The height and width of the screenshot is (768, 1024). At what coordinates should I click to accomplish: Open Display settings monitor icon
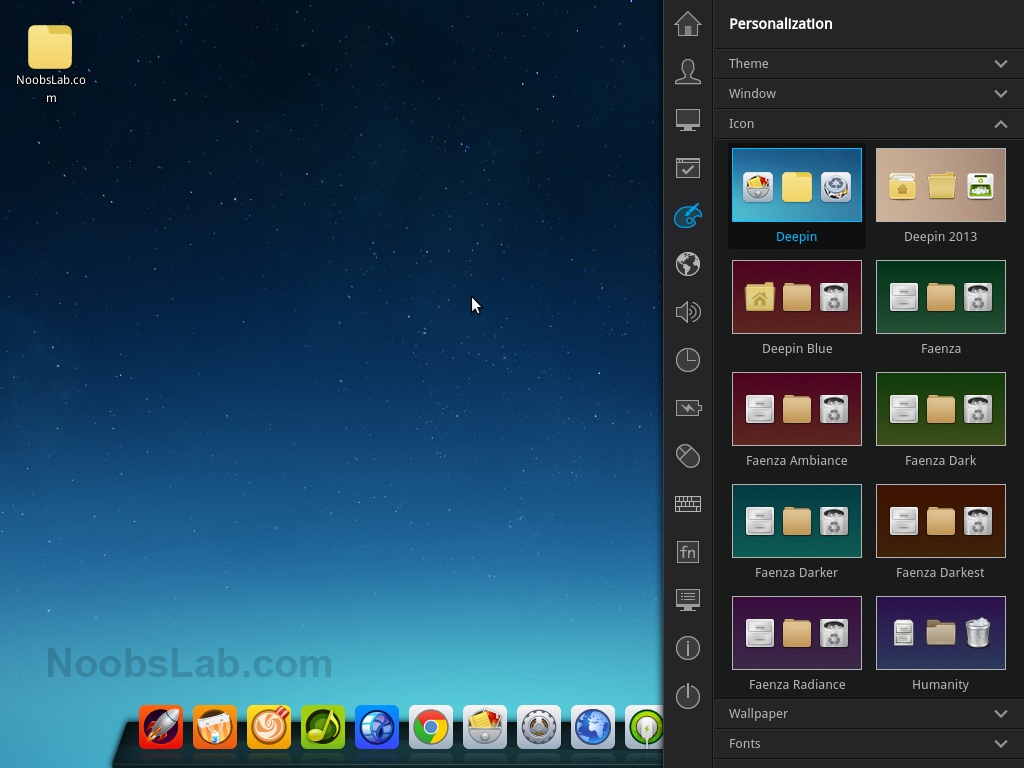coord(688,120)
